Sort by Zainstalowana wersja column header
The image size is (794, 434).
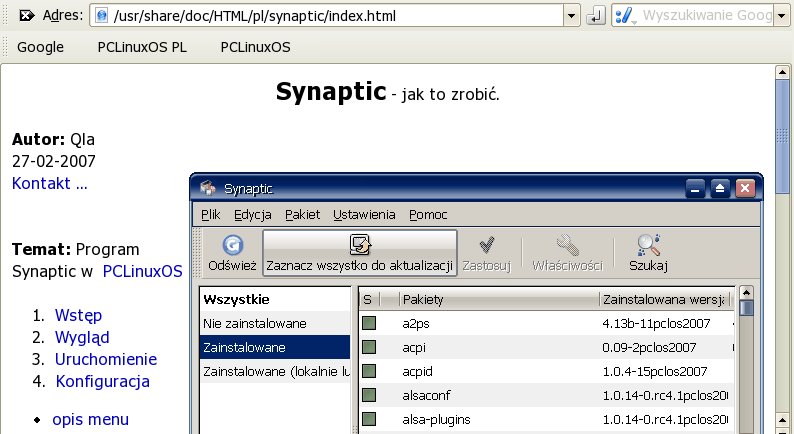click(664, 299)
